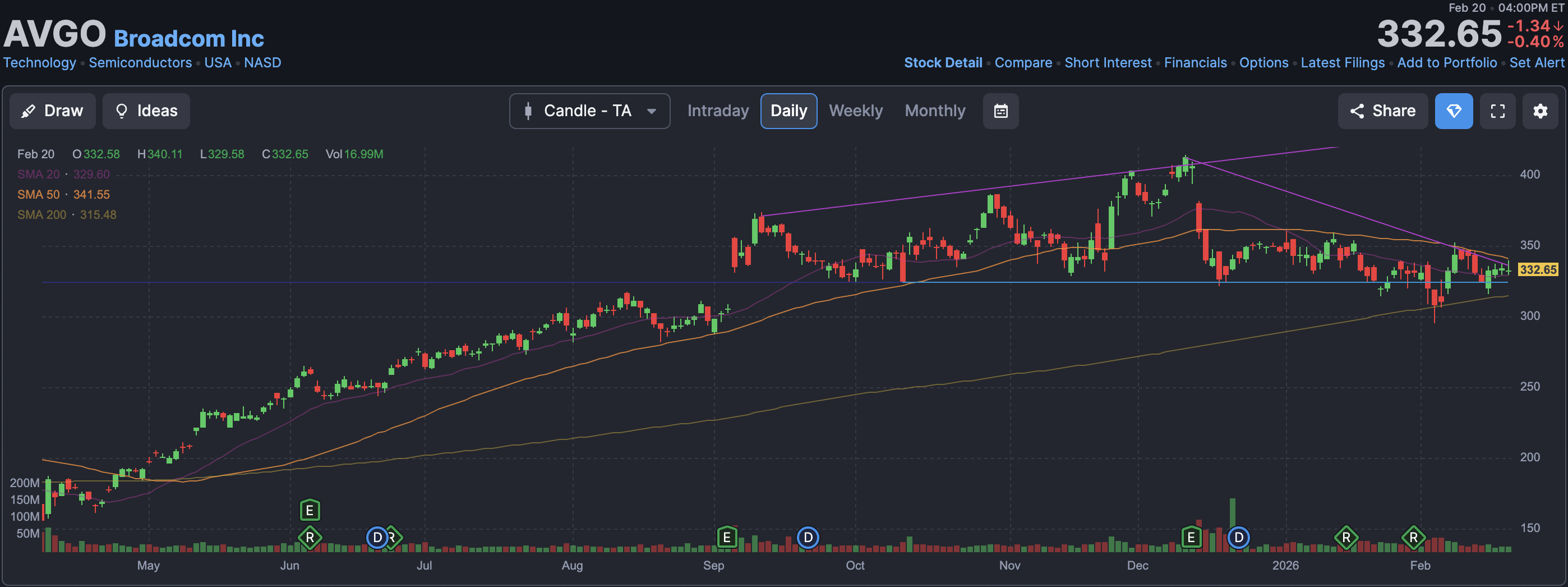Click the green E earnings marker above June
The image size is (1568, 587).
[310, 510]
